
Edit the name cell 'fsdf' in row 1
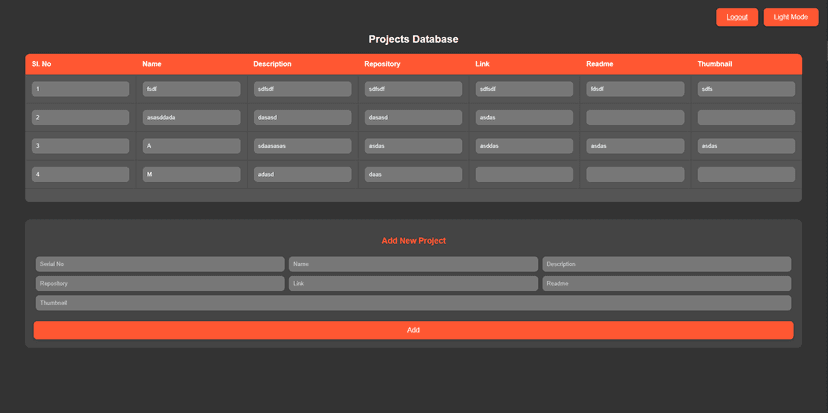(x=192, y=89)
